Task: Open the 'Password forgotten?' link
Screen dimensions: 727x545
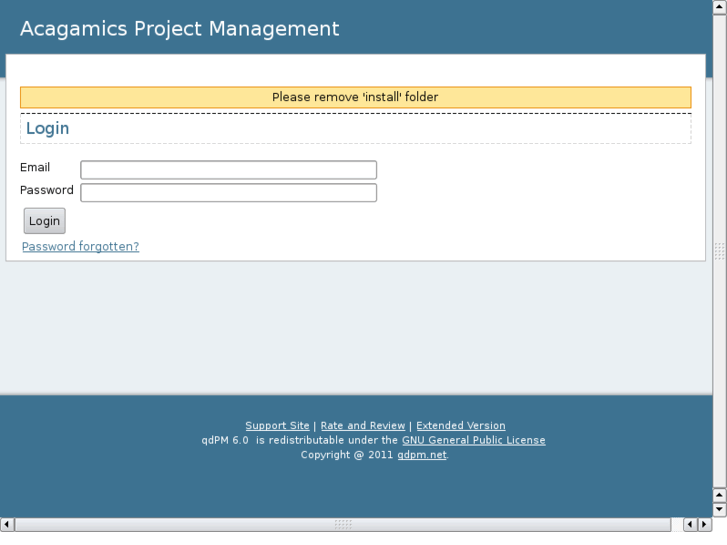Action: (x=80, y=247)
